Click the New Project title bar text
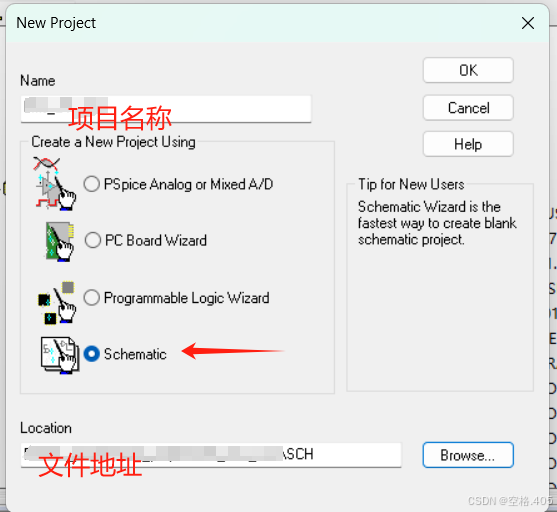 tap(56, 23)
